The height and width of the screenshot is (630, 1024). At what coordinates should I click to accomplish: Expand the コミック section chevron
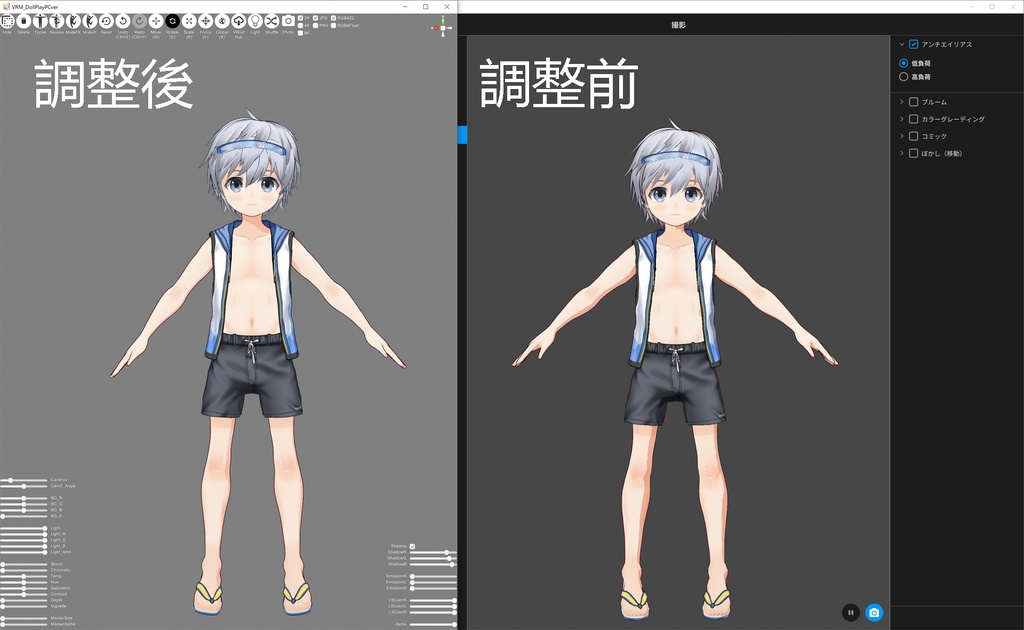pyautogui.click(x=902, y=136)
